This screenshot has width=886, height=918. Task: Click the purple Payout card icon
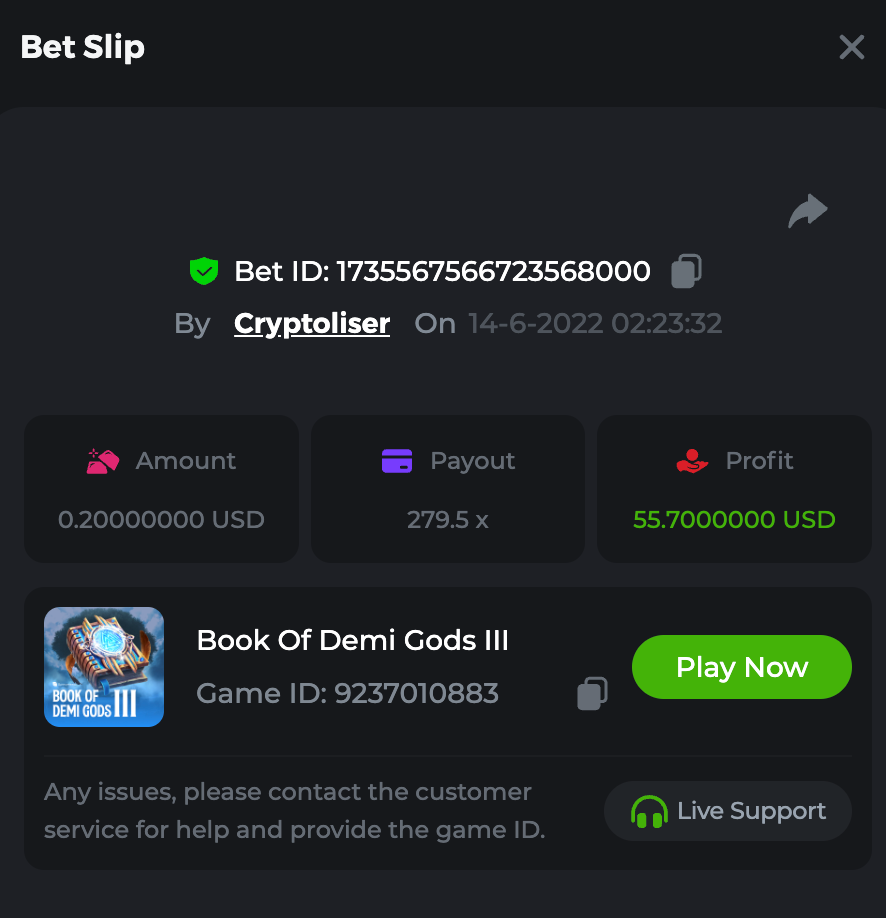pyautogui.click(x=397, y=461)
